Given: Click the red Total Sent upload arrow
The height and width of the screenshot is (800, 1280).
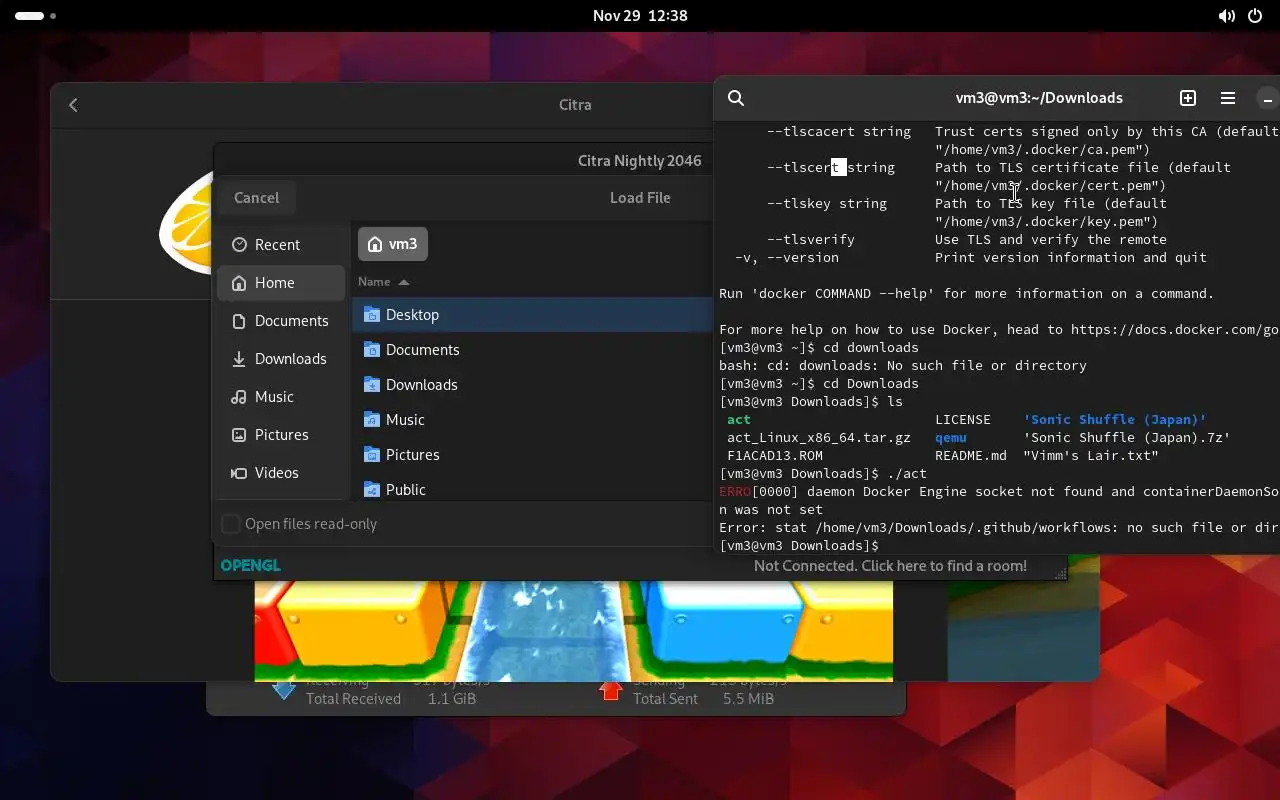Looking at the screenshot, I should [x=611, y=690].
